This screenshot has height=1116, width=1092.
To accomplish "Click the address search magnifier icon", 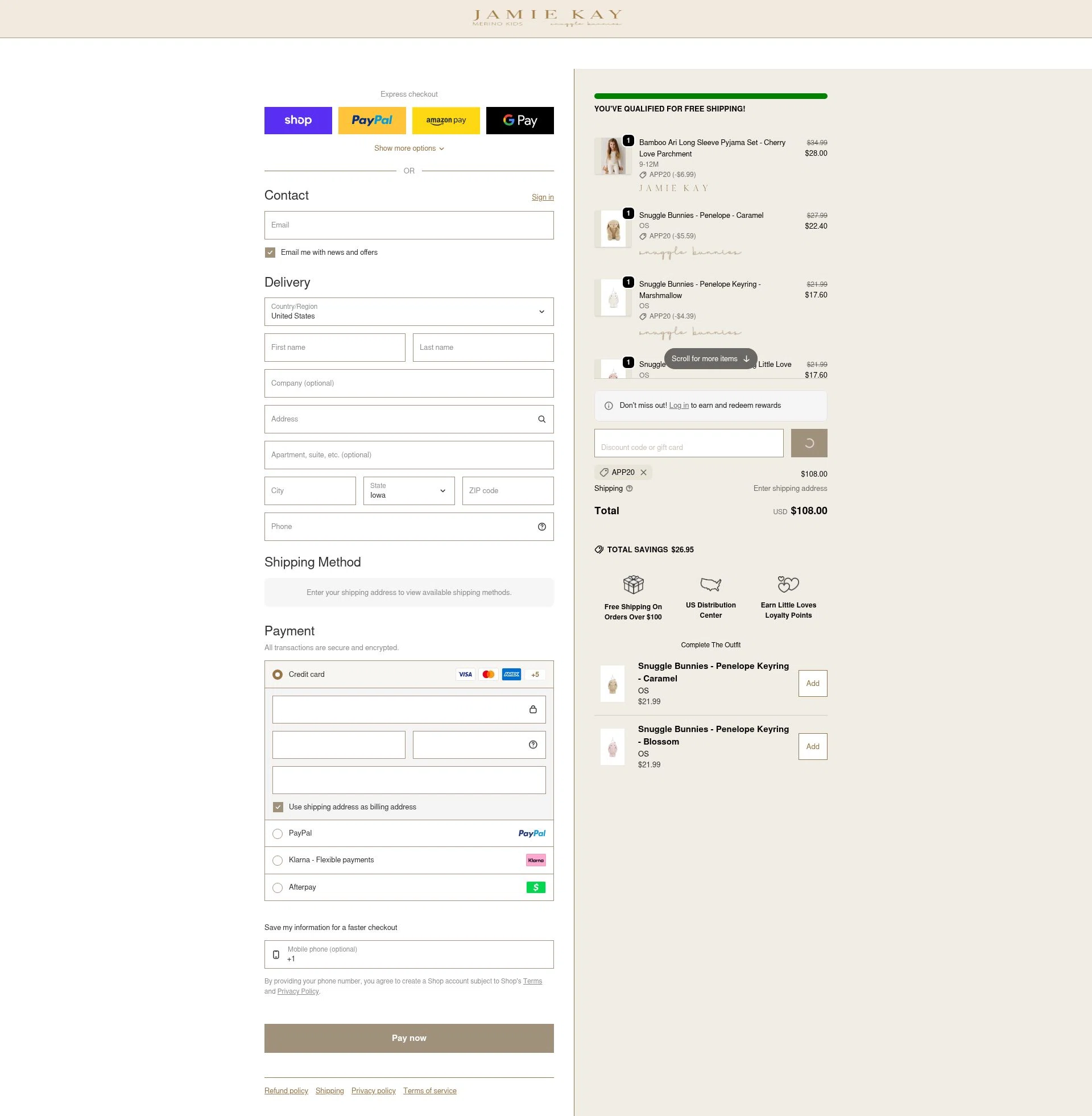I will (541, 419).
